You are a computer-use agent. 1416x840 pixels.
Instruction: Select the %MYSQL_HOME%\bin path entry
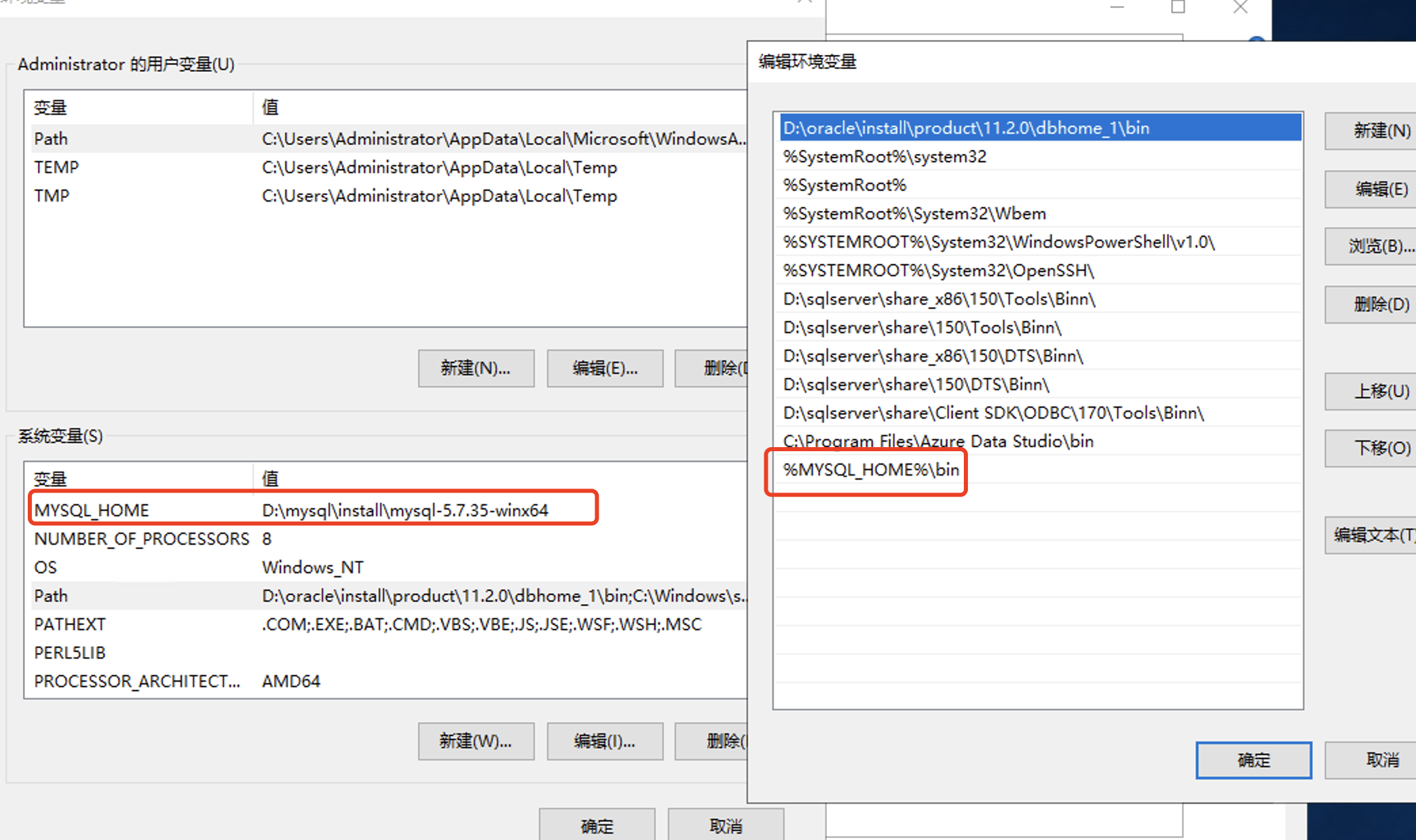pyautogui.click(x=870, y=470)
